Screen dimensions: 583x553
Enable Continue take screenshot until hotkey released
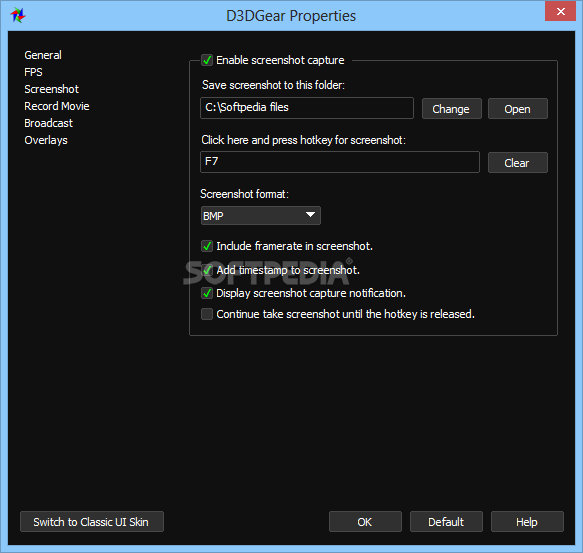pos(207,314)
